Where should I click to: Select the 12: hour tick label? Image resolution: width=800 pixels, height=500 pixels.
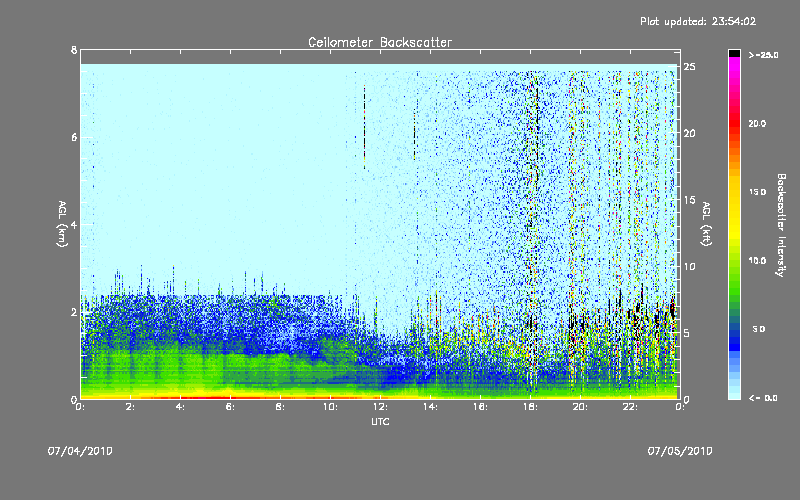pos(381,407)
